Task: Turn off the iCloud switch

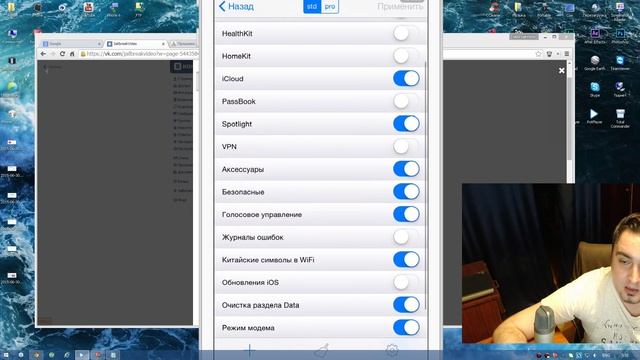Action: [406, 78]
